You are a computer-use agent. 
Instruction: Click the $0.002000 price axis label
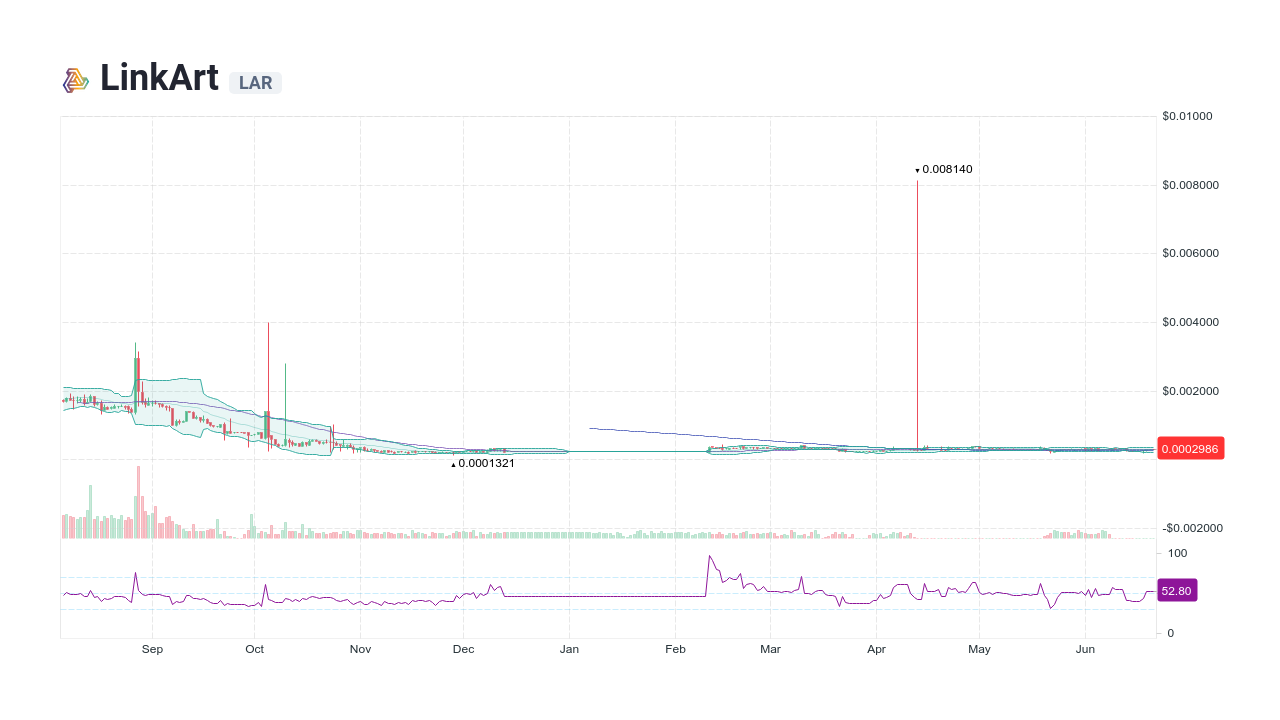[x=1190, y=391]
